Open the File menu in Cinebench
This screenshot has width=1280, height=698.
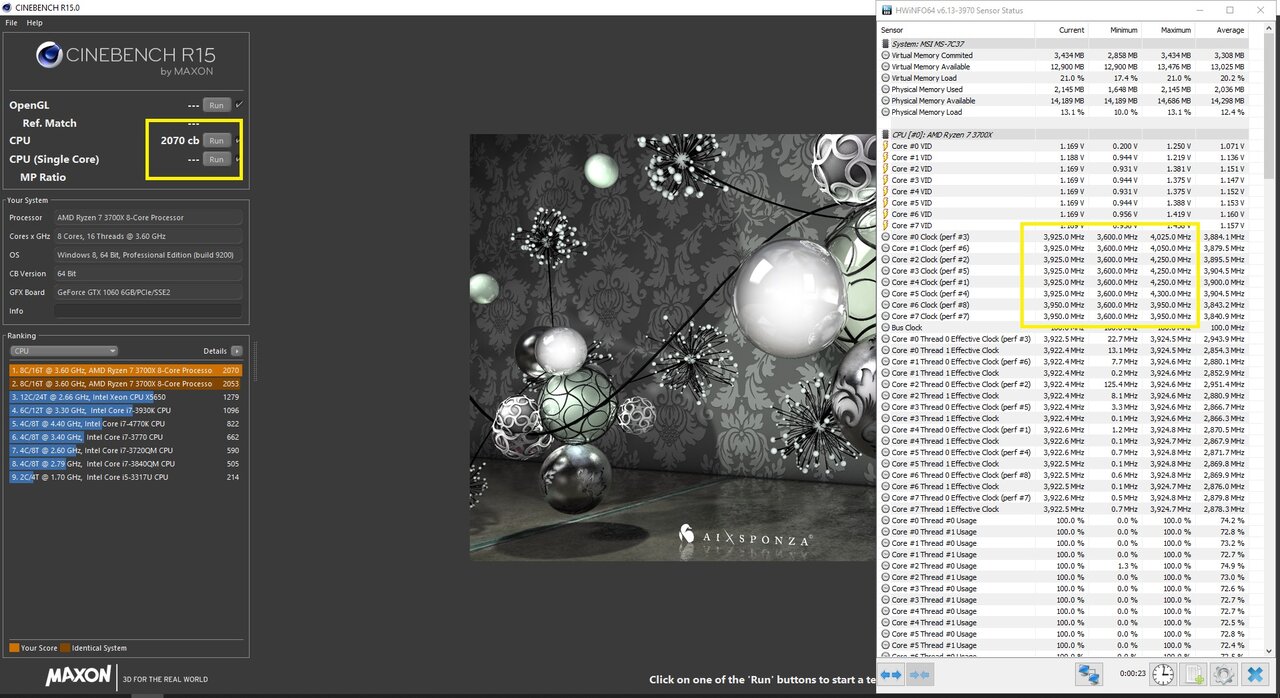(x=11, y=22)
